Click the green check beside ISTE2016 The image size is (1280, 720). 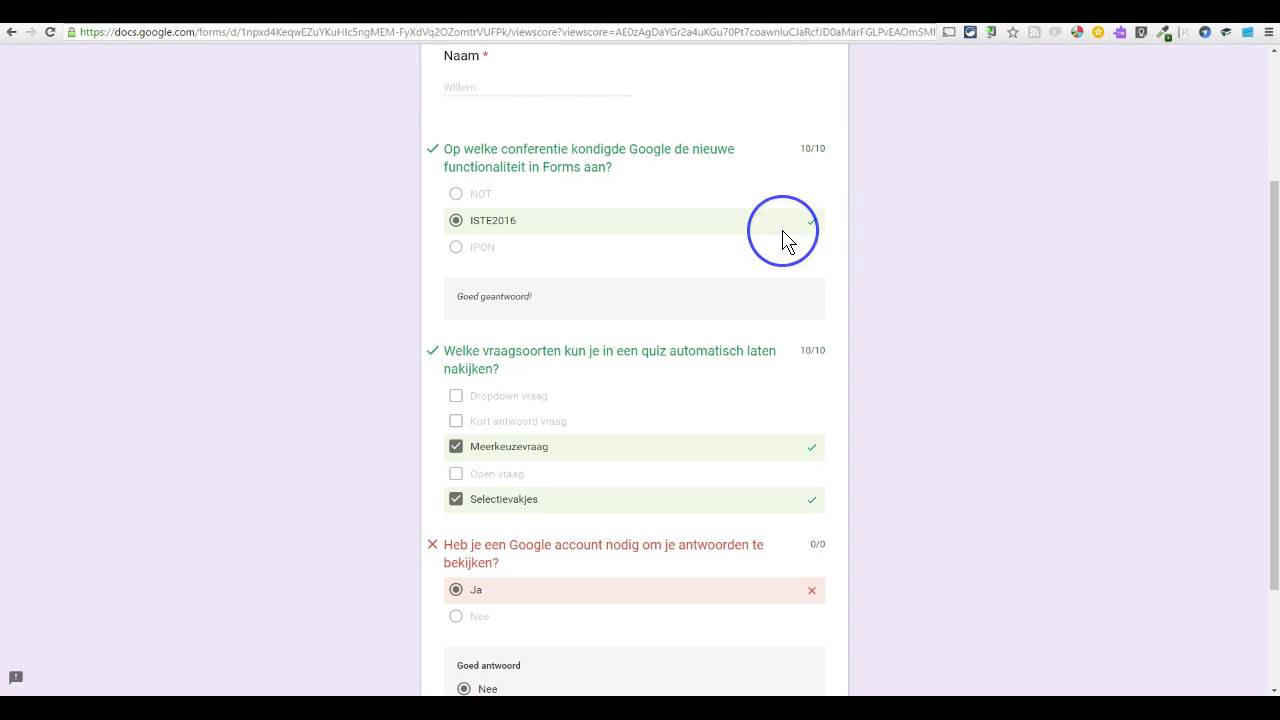811,221
